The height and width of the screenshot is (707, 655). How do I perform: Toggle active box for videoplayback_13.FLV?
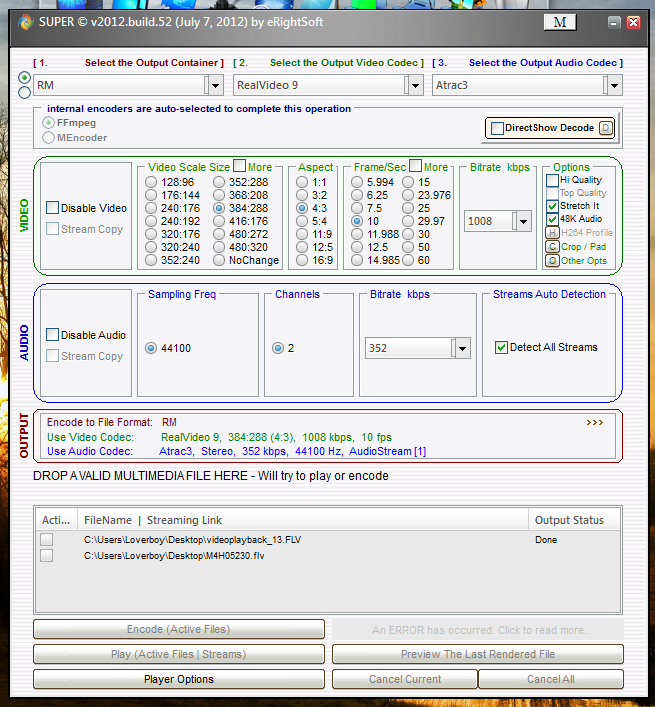[x=46, y=540]
